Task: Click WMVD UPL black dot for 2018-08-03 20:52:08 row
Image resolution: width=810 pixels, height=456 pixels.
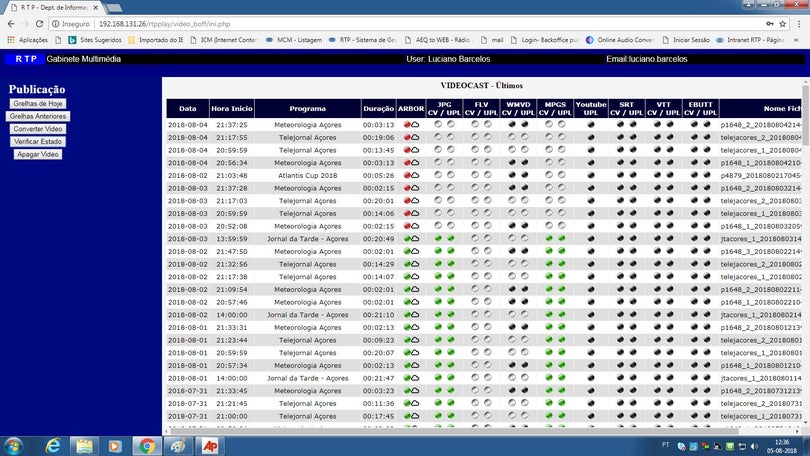Action: click(x=524, y=226)
